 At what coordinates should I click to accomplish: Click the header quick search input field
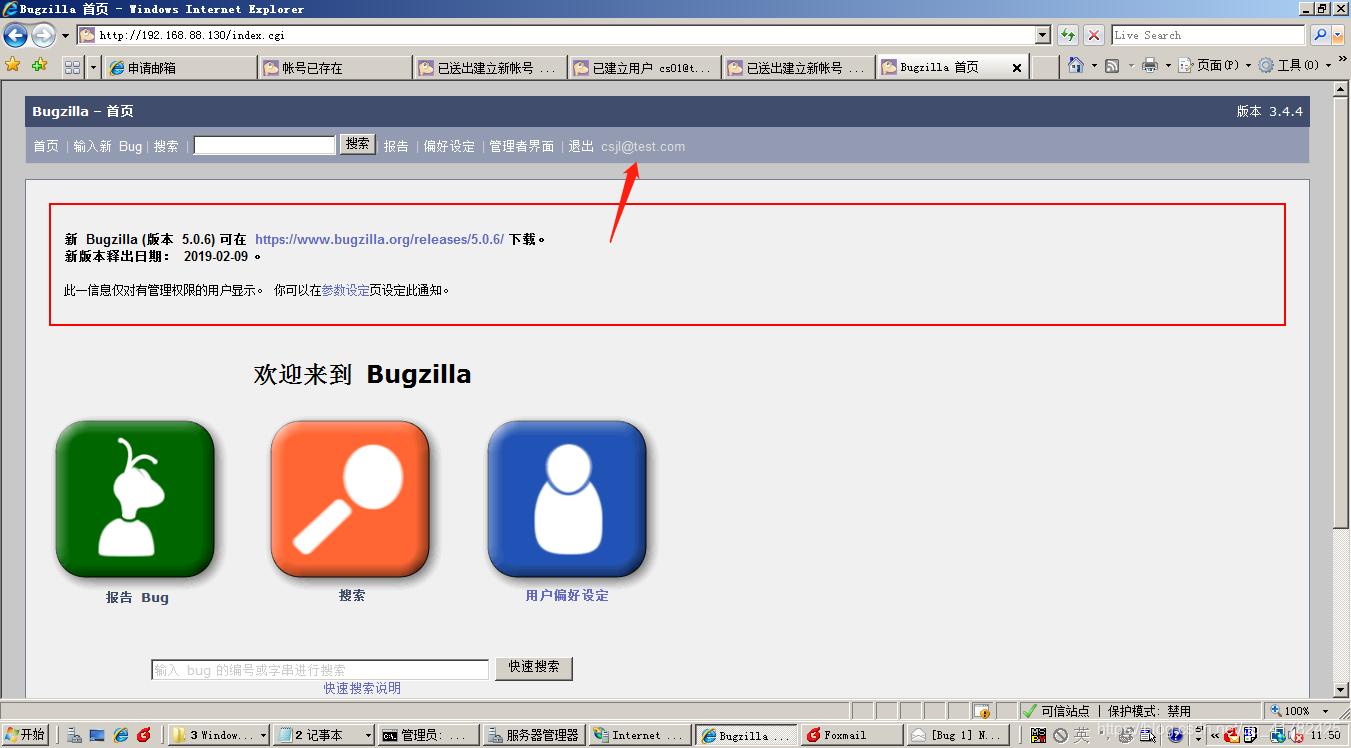(x=264, y=145)
